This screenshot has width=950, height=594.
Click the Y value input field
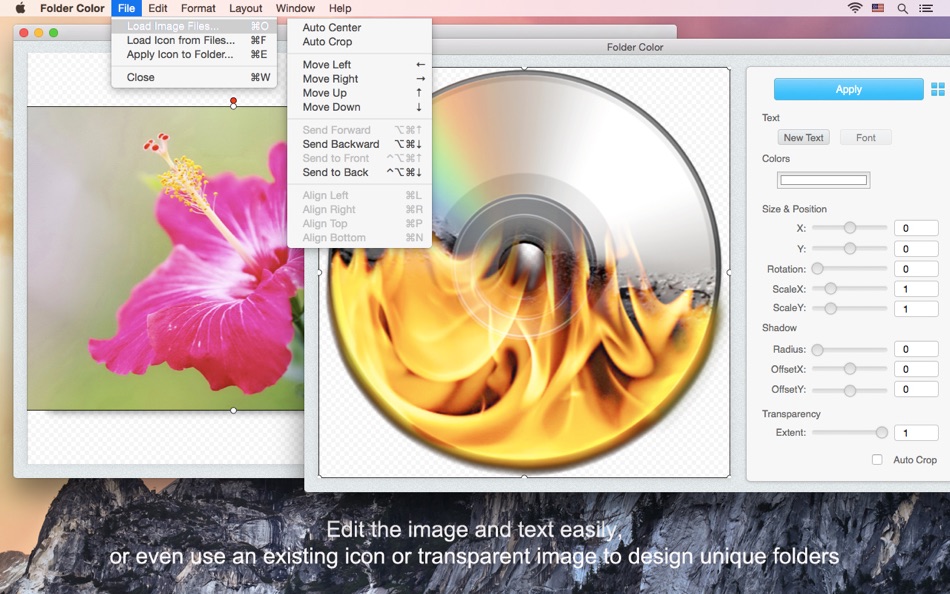[x=916, y=249]
